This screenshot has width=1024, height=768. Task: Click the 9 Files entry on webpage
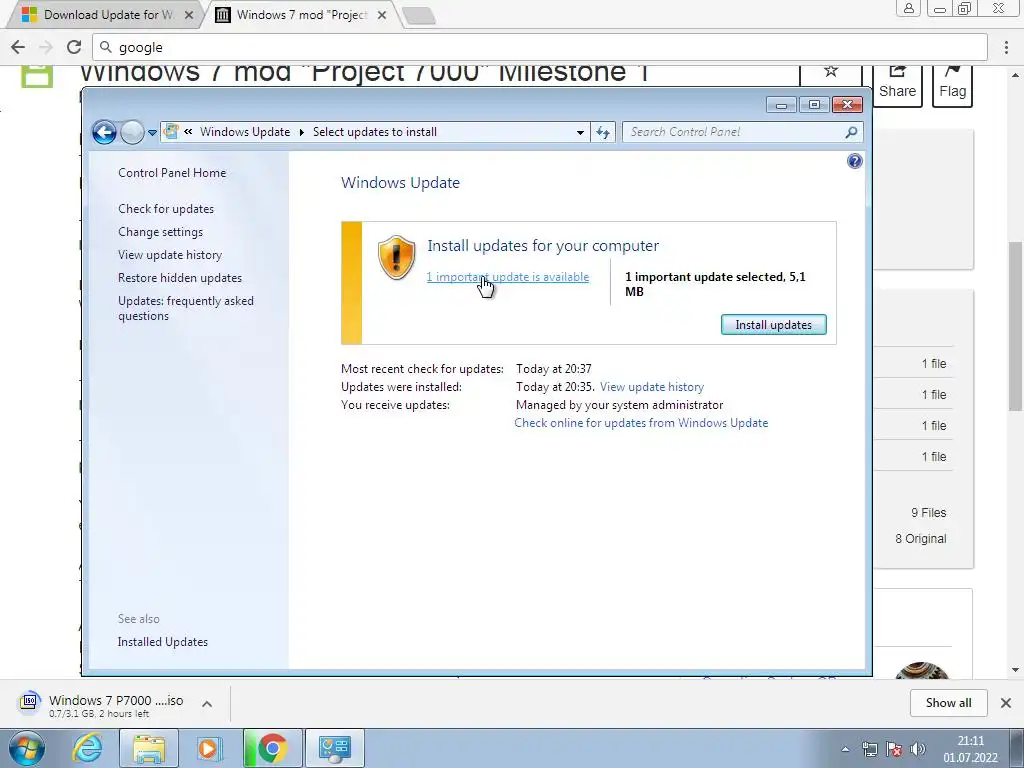[928, 513]
